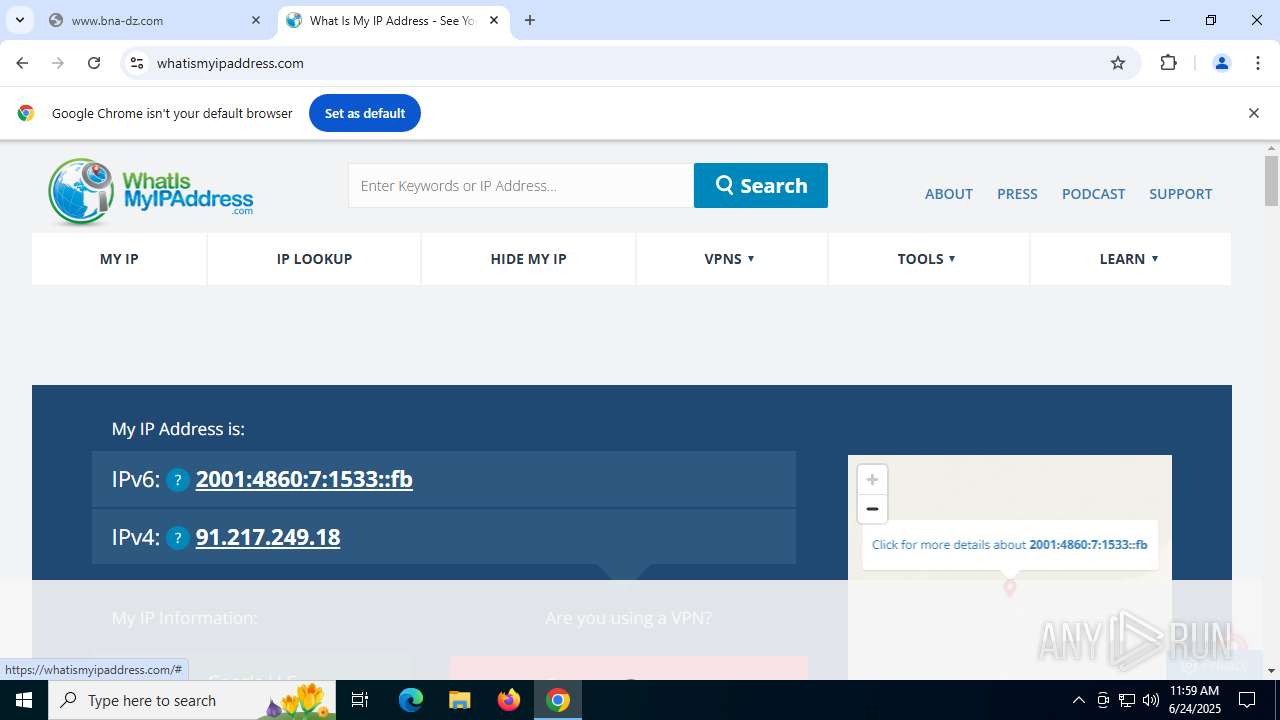1280x720 pixels.
Task: Zoom out the map with minus button
Action: coord(872,509)
